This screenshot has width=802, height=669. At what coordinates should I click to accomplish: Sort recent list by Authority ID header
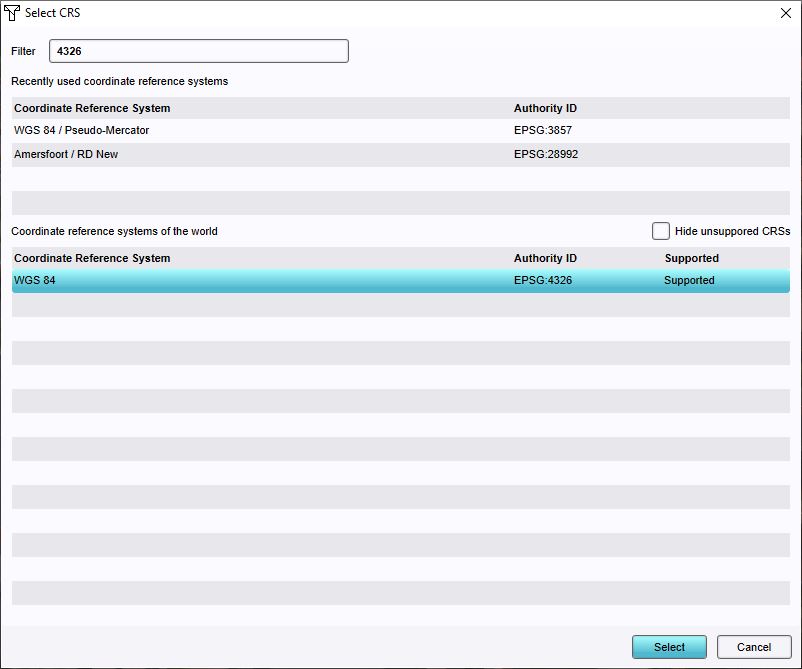[x=545, y=108]
